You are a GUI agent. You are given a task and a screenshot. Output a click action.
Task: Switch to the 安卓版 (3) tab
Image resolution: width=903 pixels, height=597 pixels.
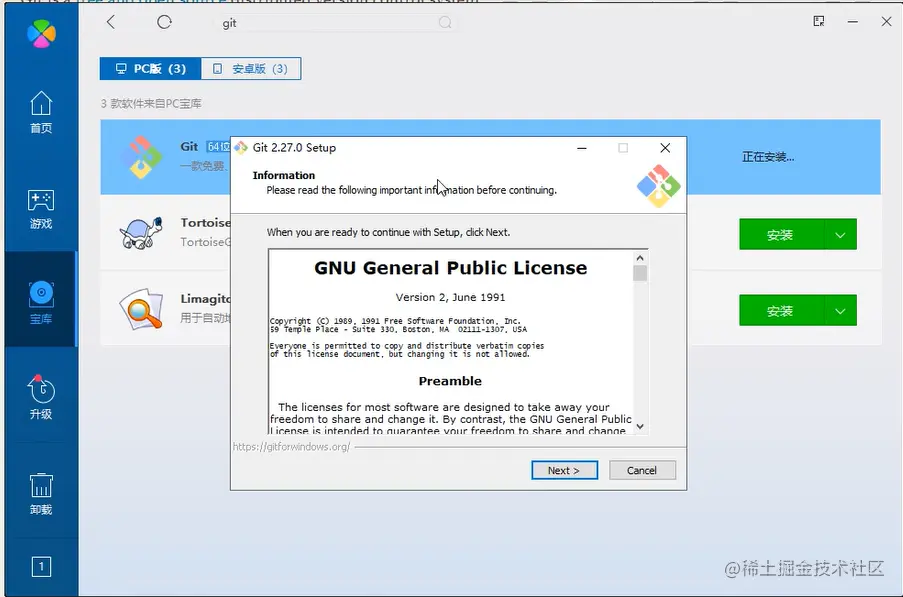click(251, 69)
